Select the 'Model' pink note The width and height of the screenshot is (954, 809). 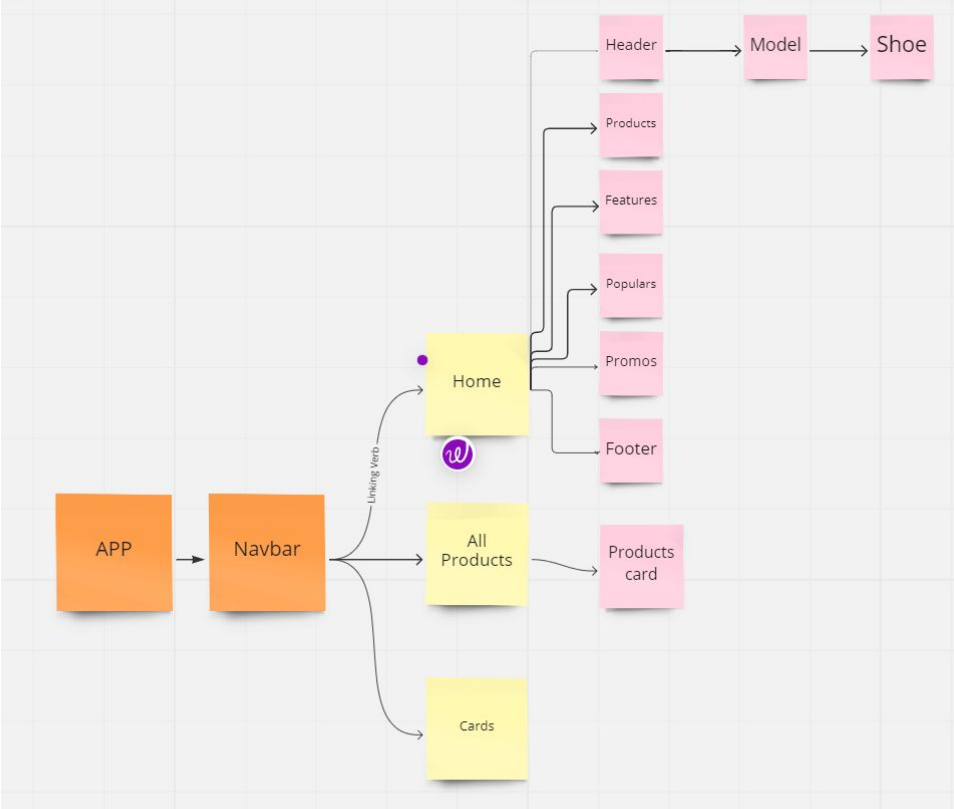click(x=775, y=45)
